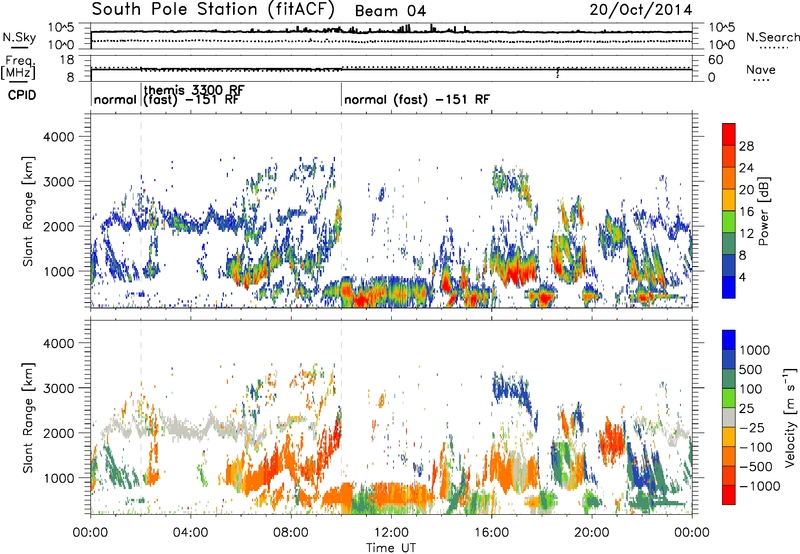Viewport: 800px width, 554px height.
Task: Click the red bottom of velocity colorbar
Action: [729, 495]
